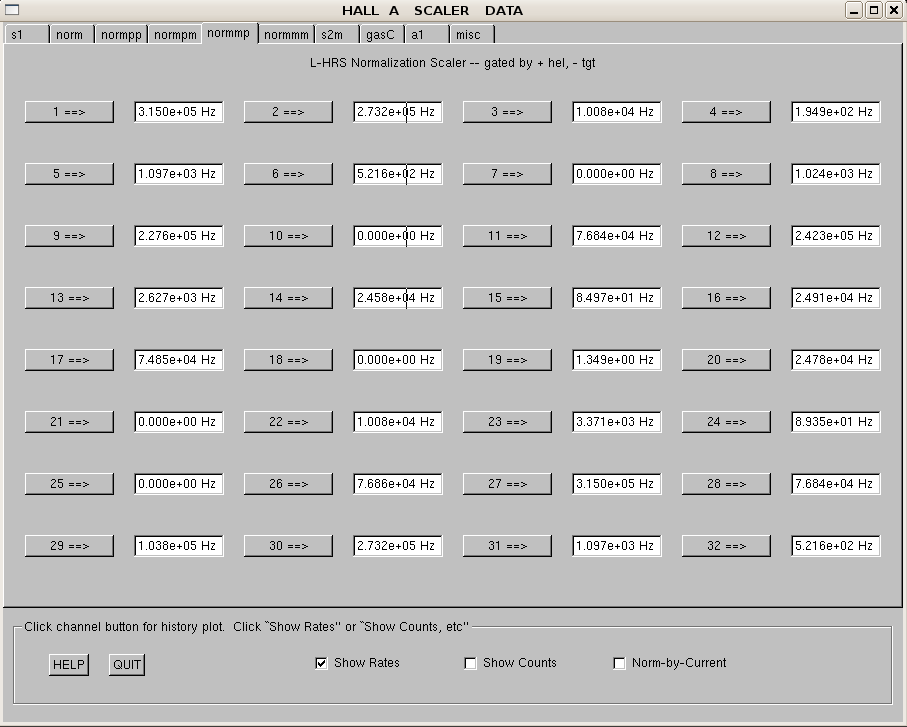This screenshot has height=727, width=907.
Task: Click the channel 3 ==> button
Action: [507, 112]
